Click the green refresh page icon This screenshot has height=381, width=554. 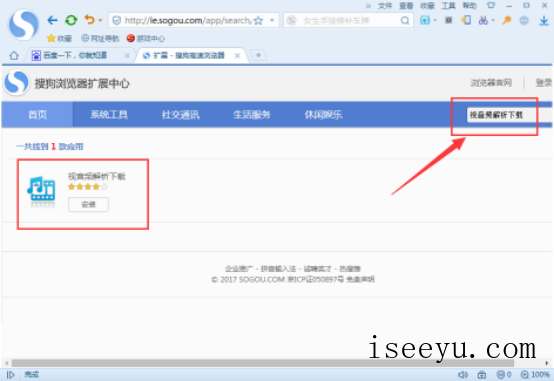coord(71,20)
